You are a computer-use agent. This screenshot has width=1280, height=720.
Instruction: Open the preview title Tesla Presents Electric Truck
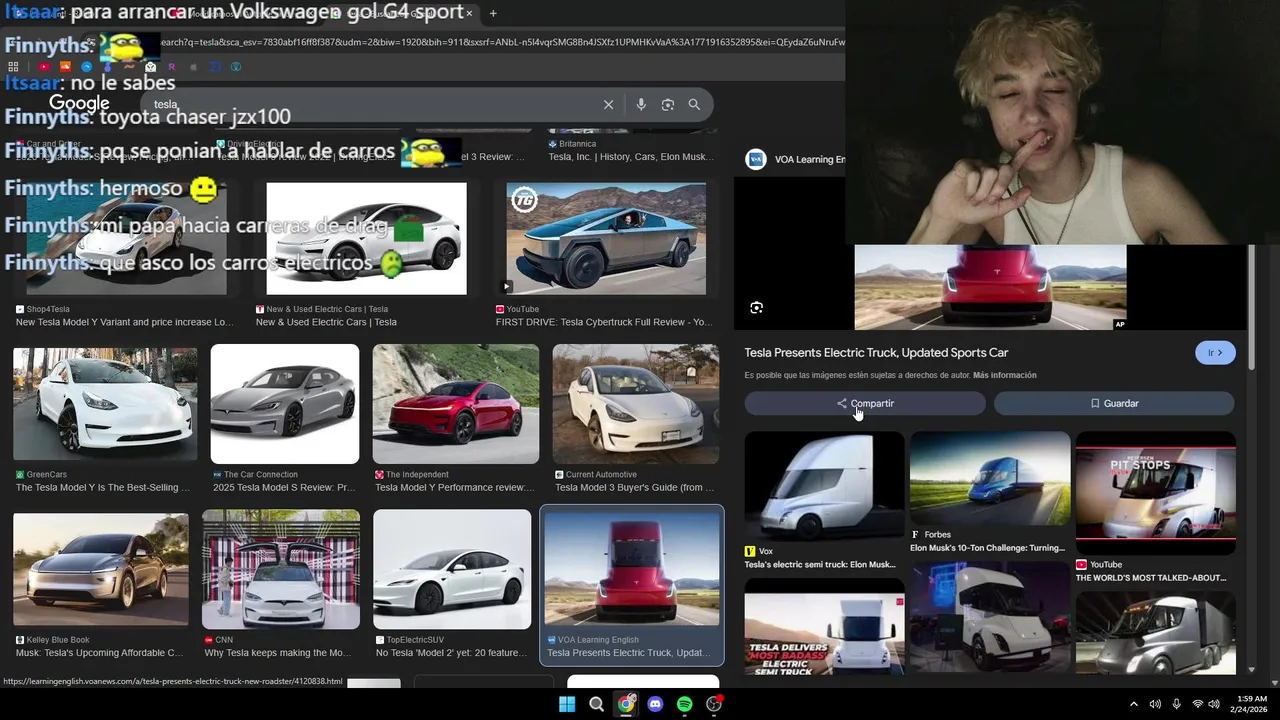point(876,353)
